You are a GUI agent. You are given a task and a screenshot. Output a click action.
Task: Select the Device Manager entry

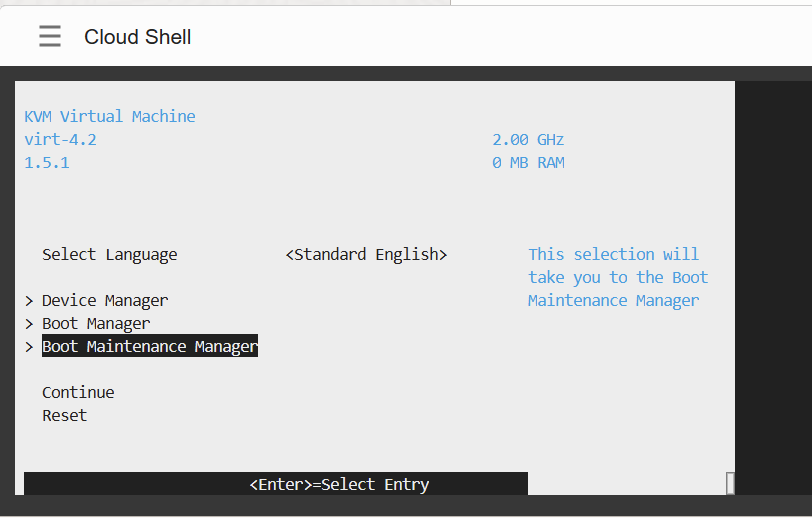click(105, 301)
